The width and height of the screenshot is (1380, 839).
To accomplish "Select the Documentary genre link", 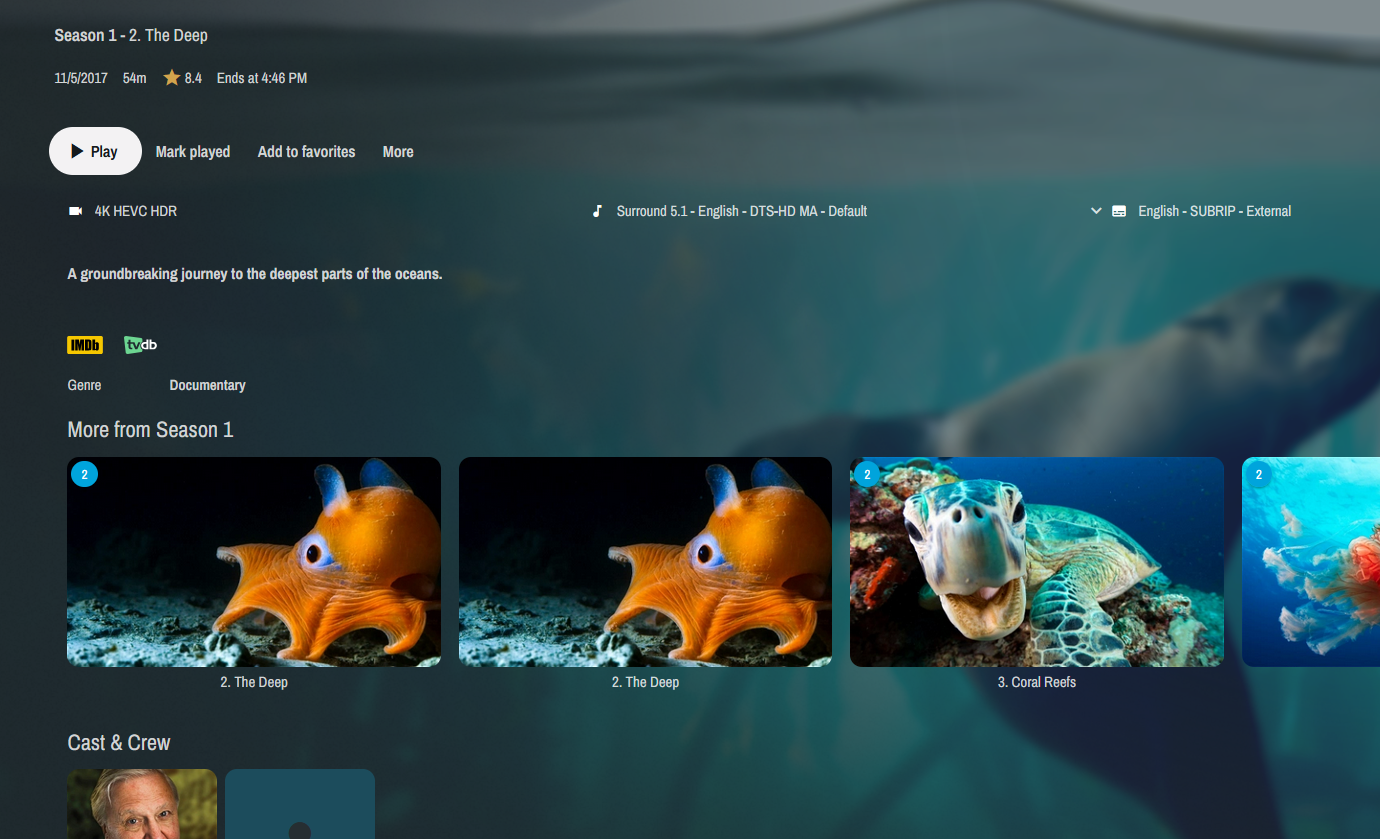I will tap(207, 385).
